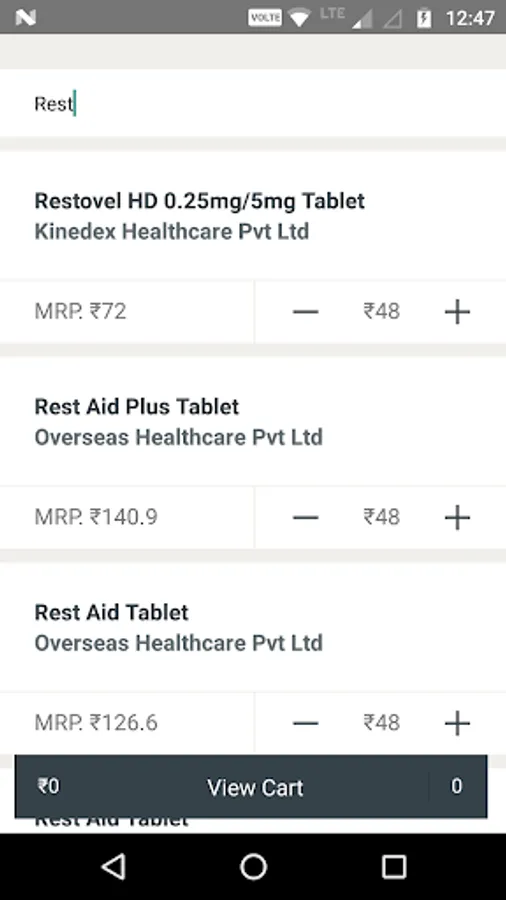This screenshot has height=900, width=506.
Task: Increase quantity of Restovel HD 0.25mg/5mg Tablet
Action: [457, 312]
